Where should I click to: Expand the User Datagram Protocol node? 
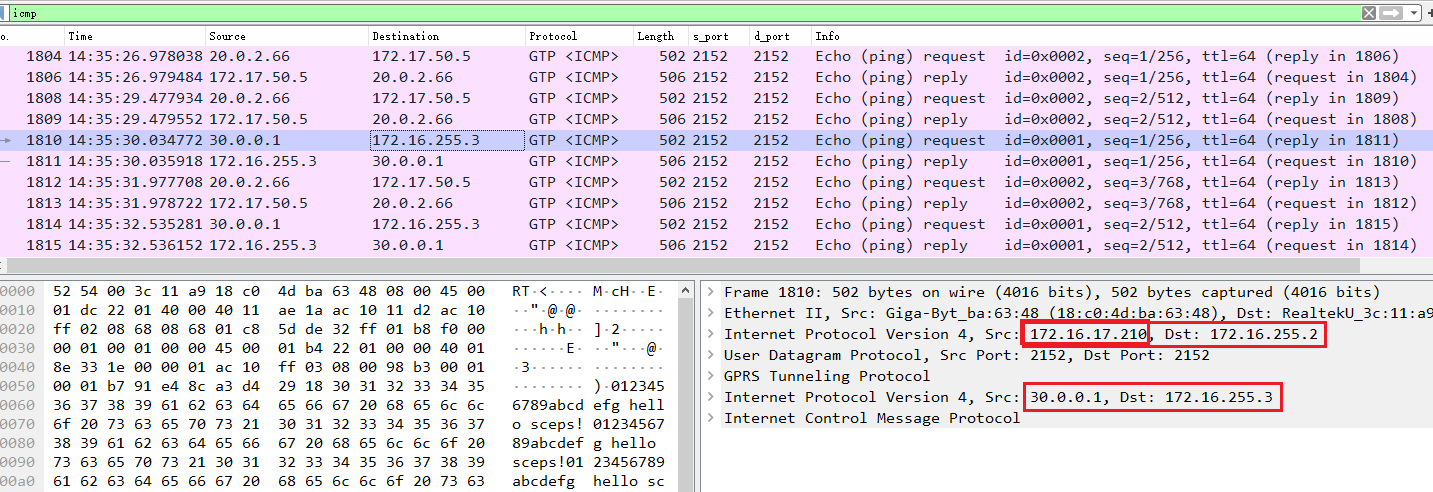pos(711,355)
